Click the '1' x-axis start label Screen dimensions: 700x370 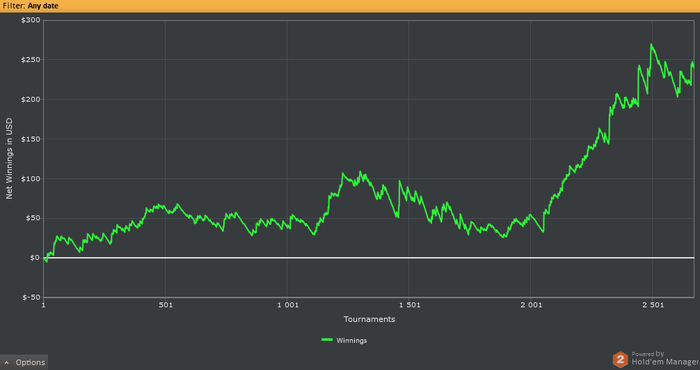[44, 305]
